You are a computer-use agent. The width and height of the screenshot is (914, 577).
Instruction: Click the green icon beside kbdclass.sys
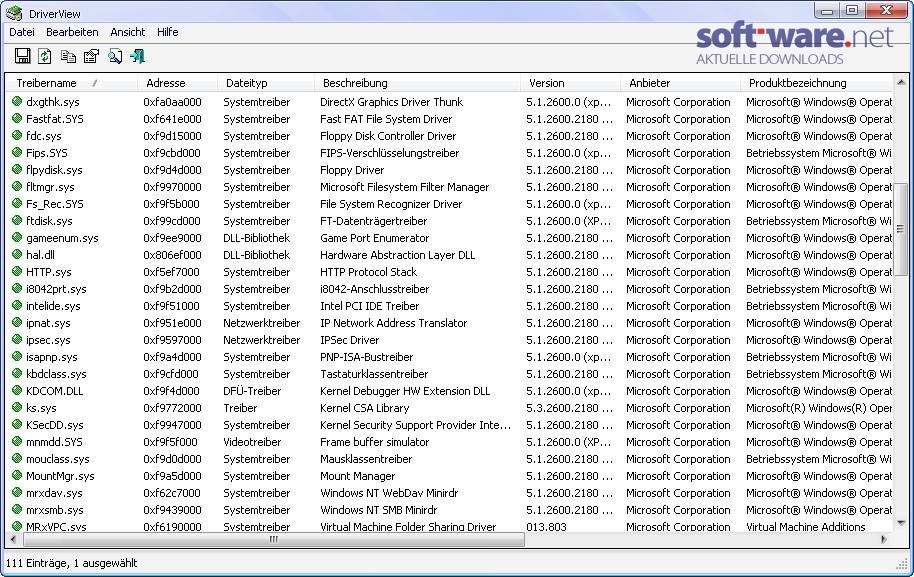[x=17, y=374]
